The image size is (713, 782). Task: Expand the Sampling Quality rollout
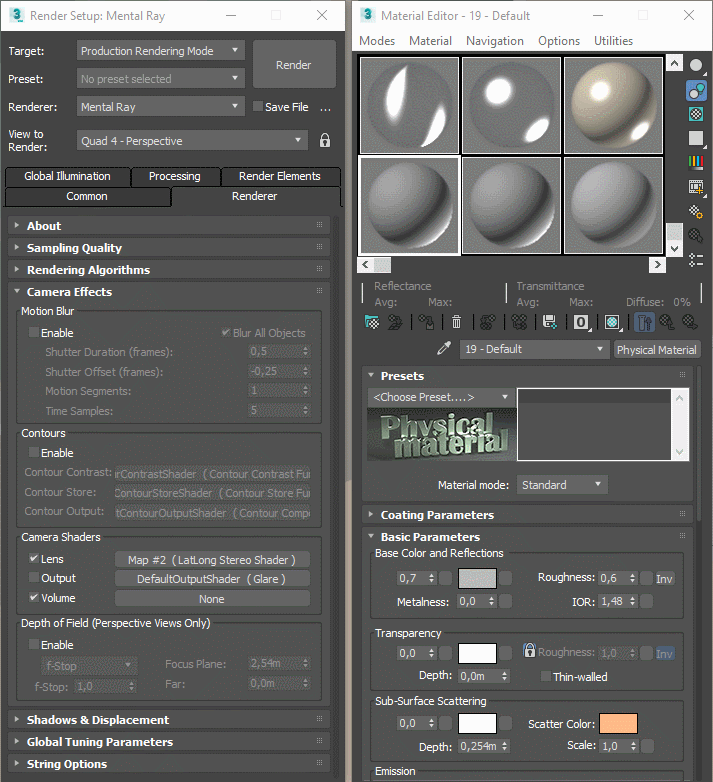point(169,247)
